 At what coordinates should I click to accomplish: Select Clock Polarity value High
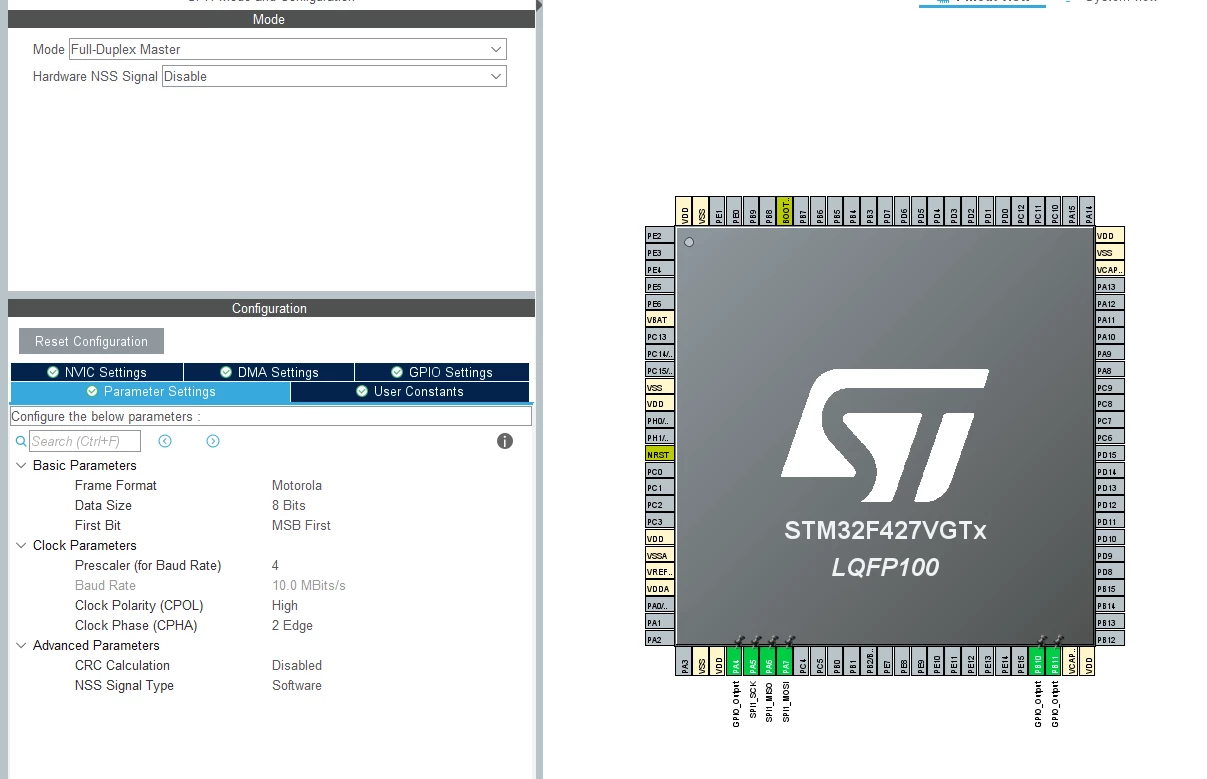(285, 606)
